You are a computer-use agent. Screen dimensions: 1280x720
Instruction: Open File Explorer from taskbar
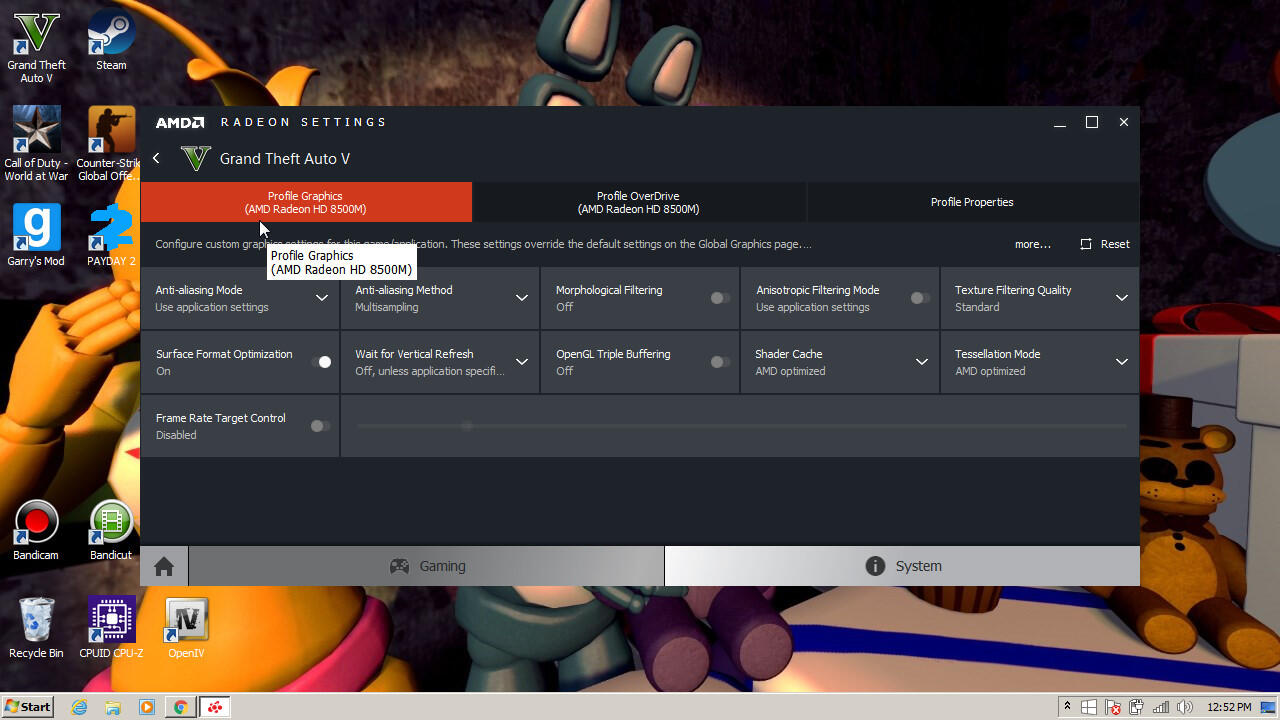pyautogui.click(x=113, y=707)
